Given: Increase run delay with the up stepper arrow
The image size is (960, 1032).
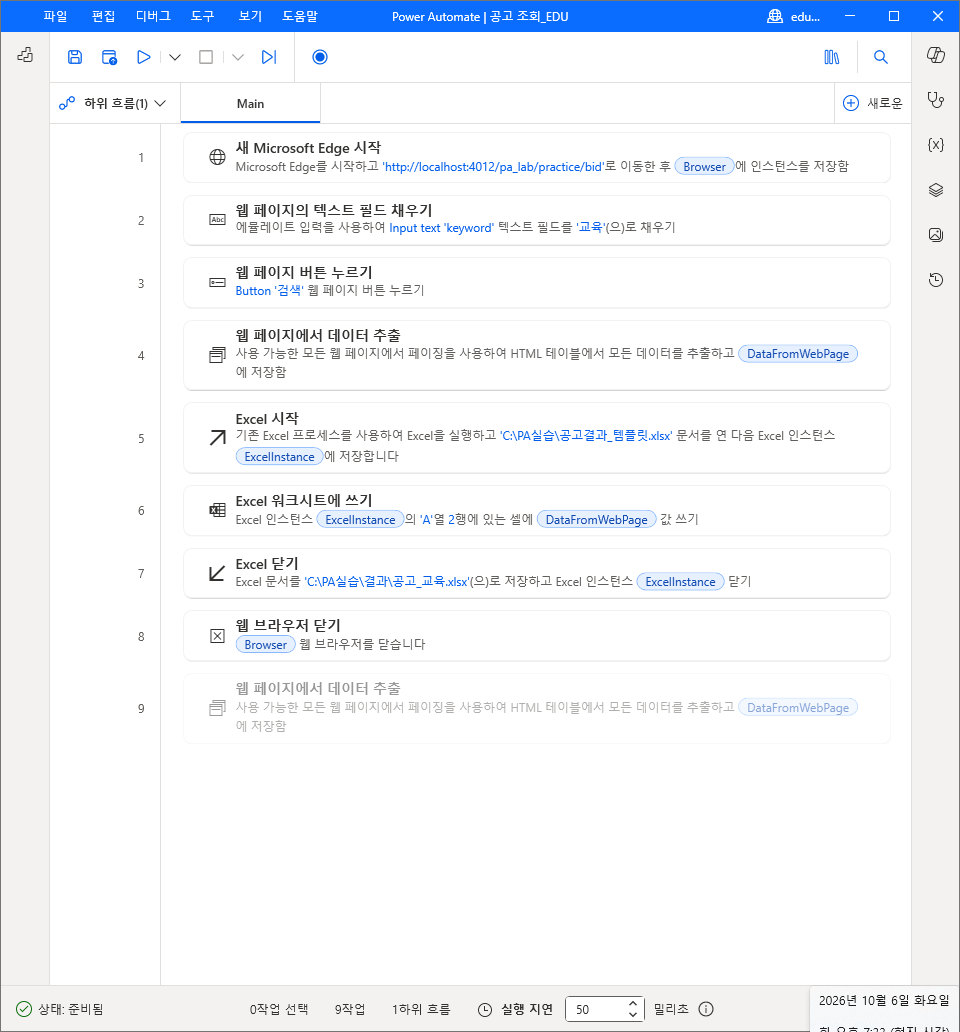Looking at the screenshot, I should point(632,1004).
